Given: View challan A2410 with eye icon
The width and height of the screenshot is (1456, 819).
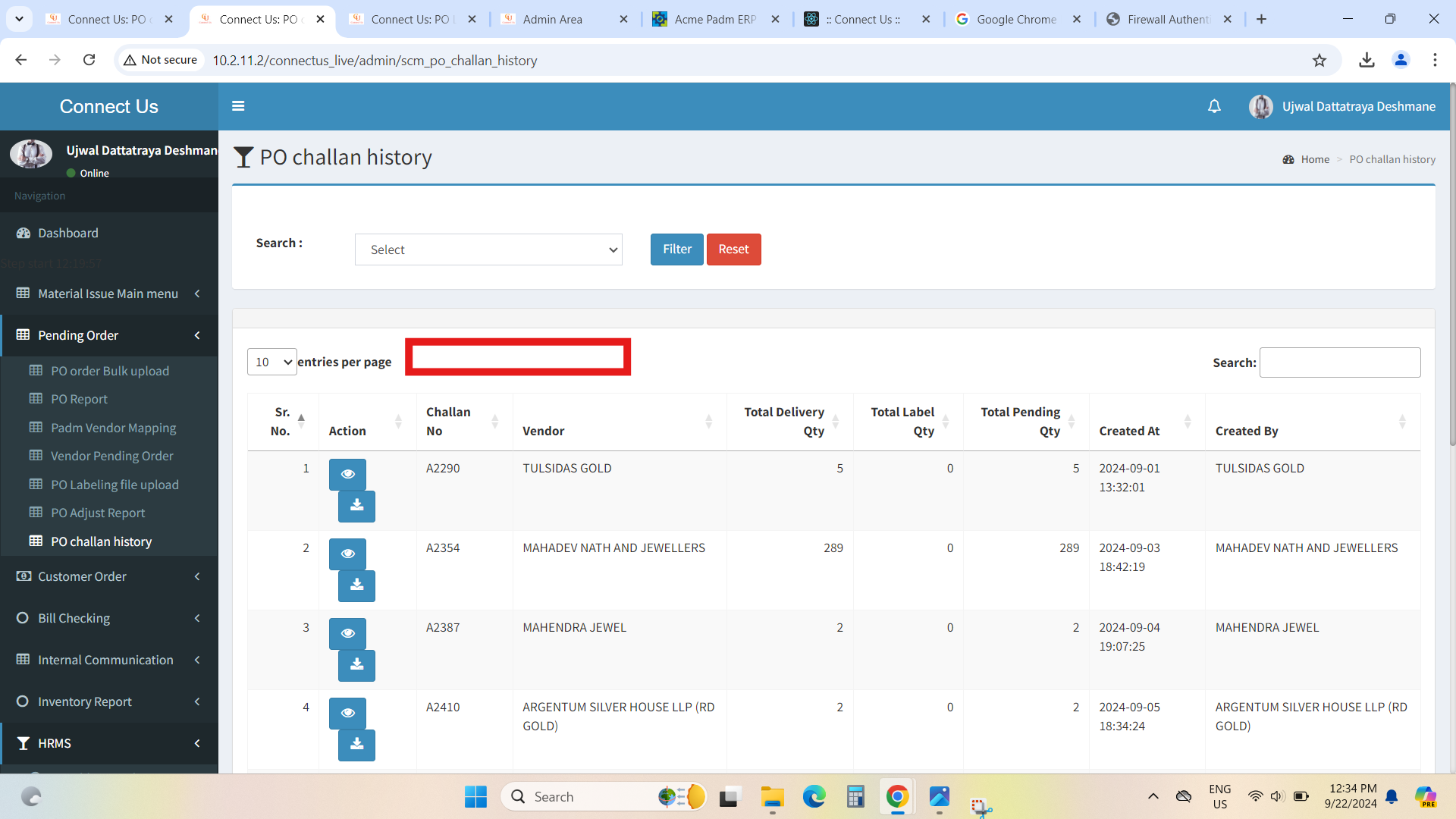Looking at the screenshot, I should click(x=347, y=713).
